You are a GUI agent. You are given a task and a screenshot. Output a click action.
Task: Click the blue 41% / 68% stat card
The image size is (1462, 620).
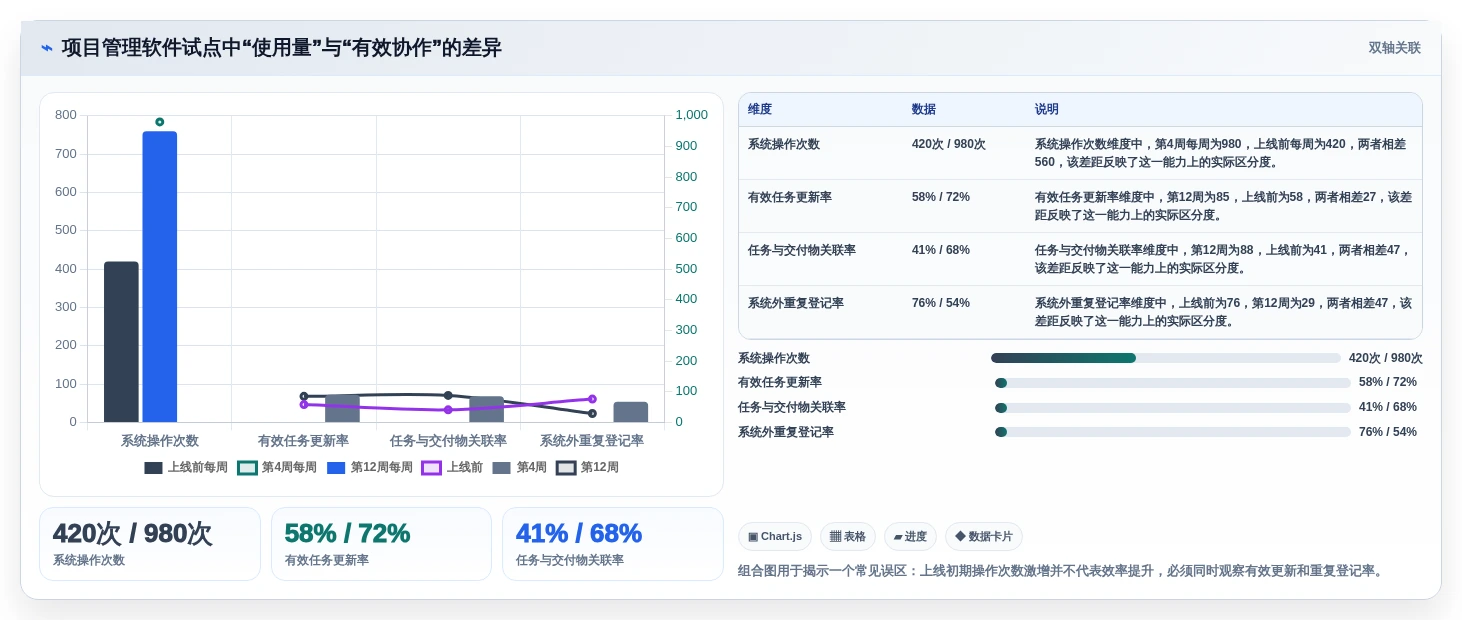612,544
